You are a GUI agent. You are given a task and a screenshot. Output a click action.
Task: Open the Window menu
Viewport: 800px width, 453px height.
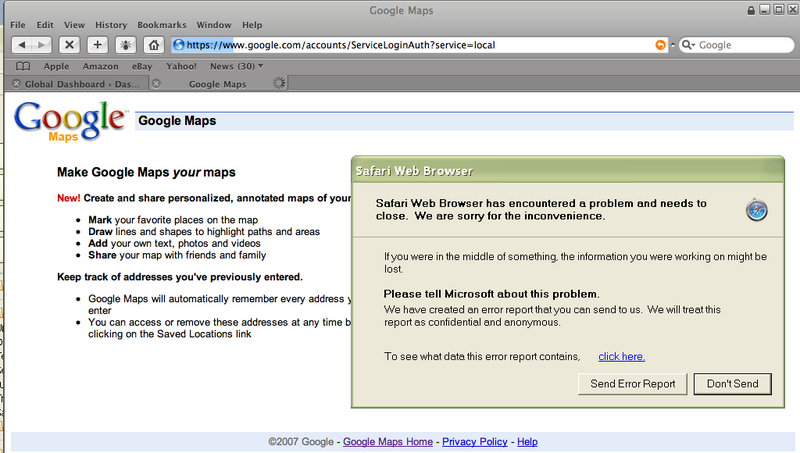[x=214, y=24]
